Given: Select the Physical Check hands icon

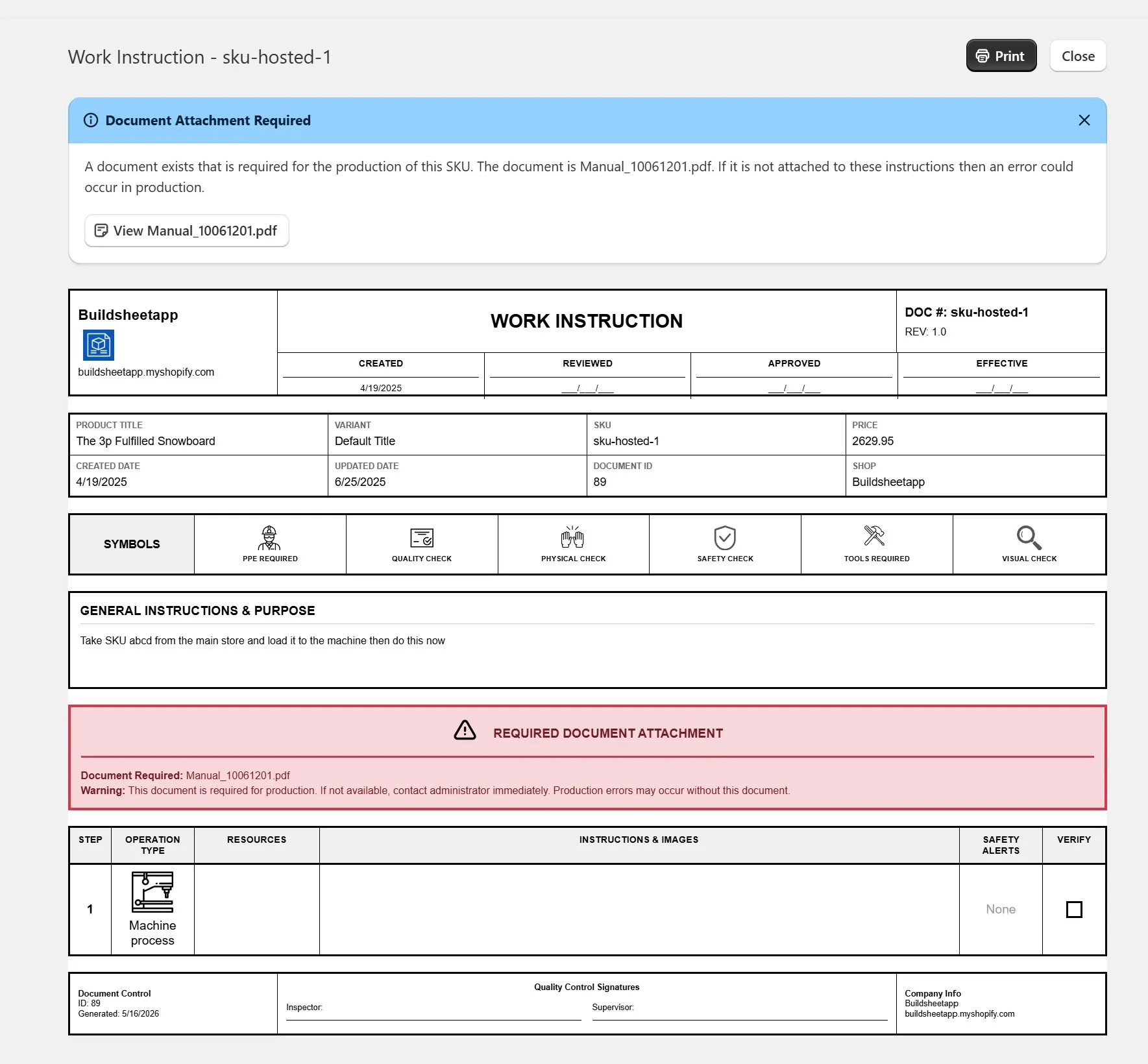Looking at the screenshot, I should (x=573, y=538).
